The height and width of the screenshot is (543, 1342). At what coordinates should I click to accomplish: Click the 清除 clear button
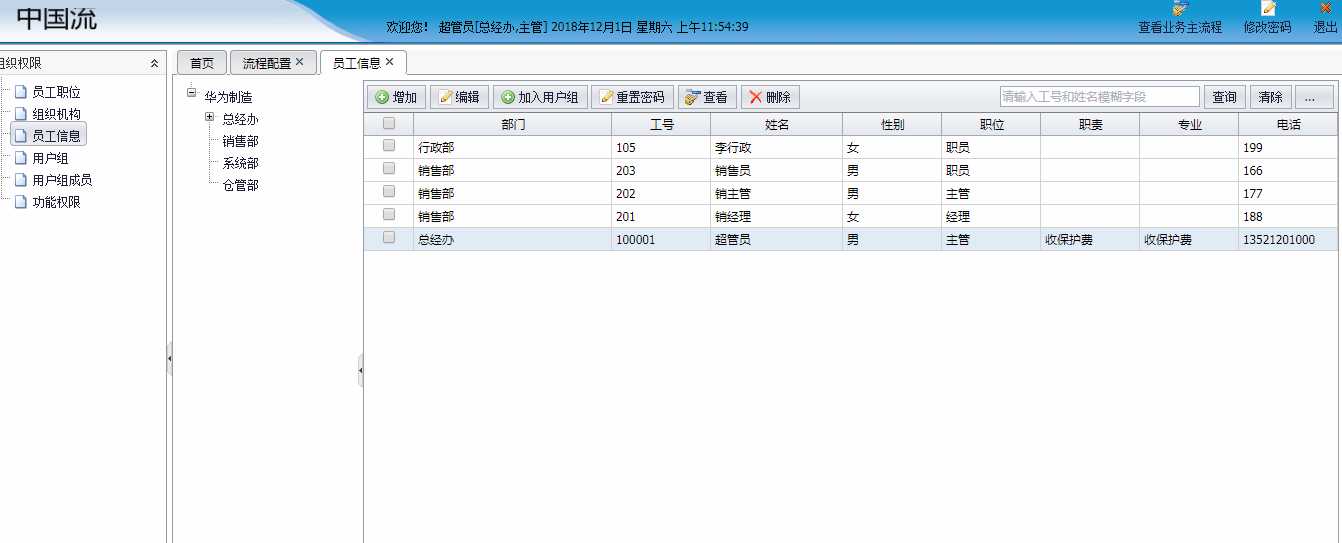(x=1270, y=97)
